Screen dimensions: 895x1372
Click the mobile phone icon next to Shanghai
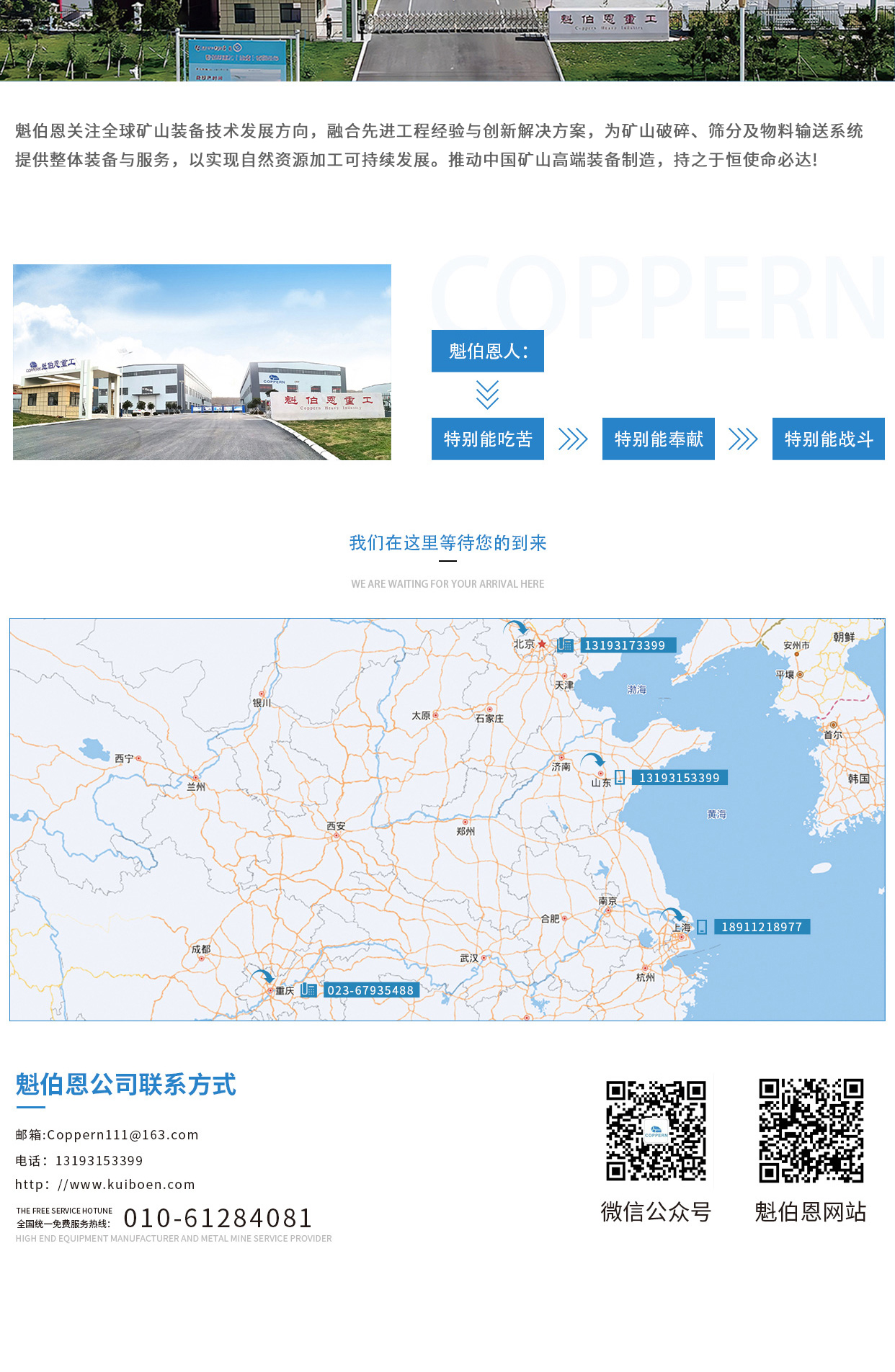(x=702, y=927)
